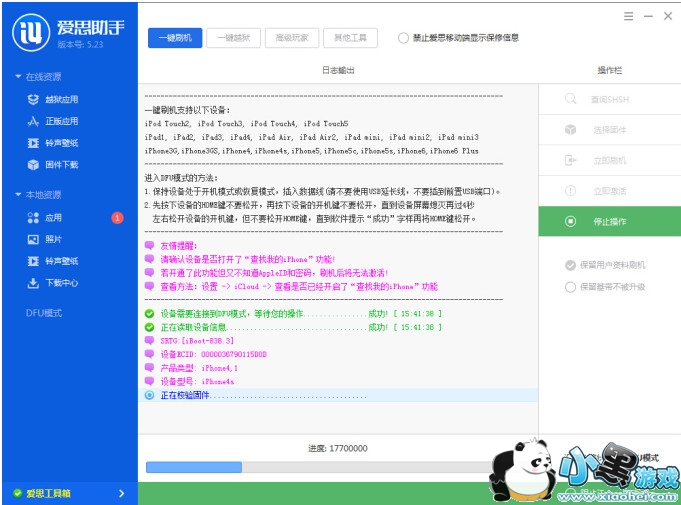
Task: Select the 正在校验固件 log row text
Action: [263, 395]
